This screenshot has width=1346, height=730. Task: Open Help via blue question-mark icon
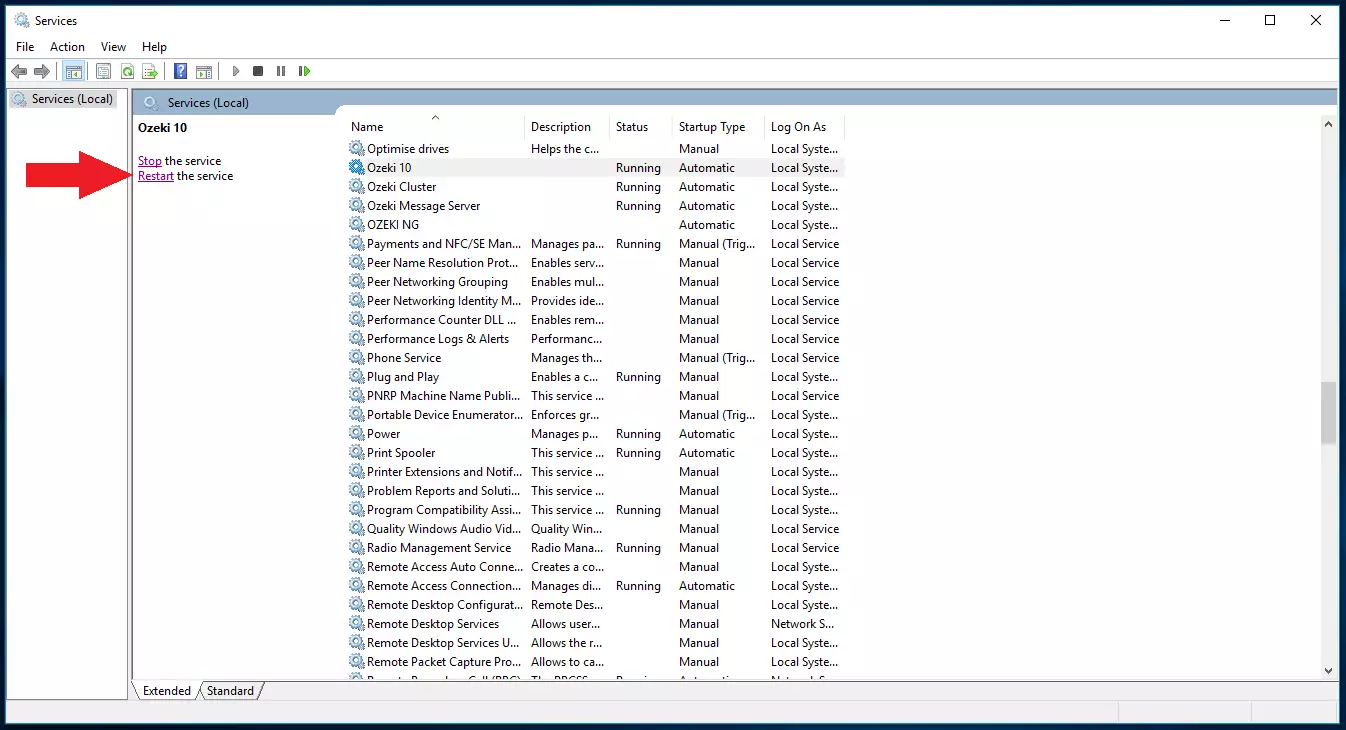point(180,71)
